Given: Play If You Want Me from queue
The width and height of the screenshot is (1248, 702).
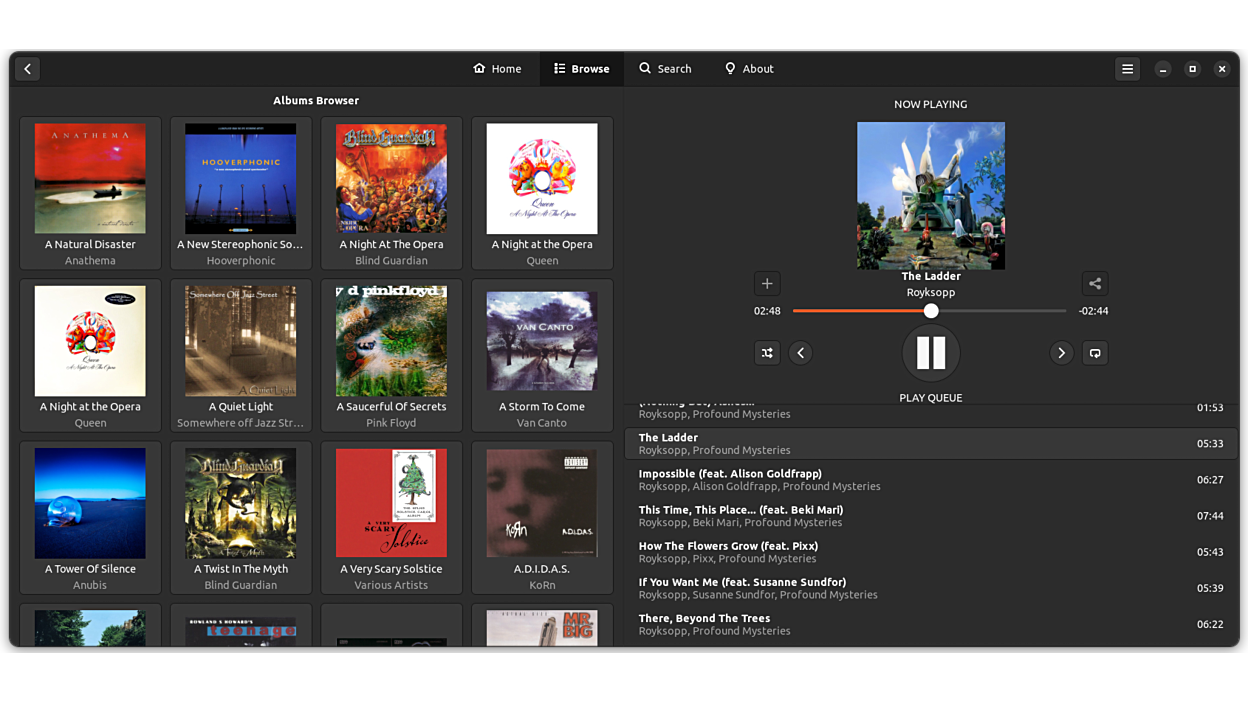Looking at the screenshot, I should click(x=931, y=588).
